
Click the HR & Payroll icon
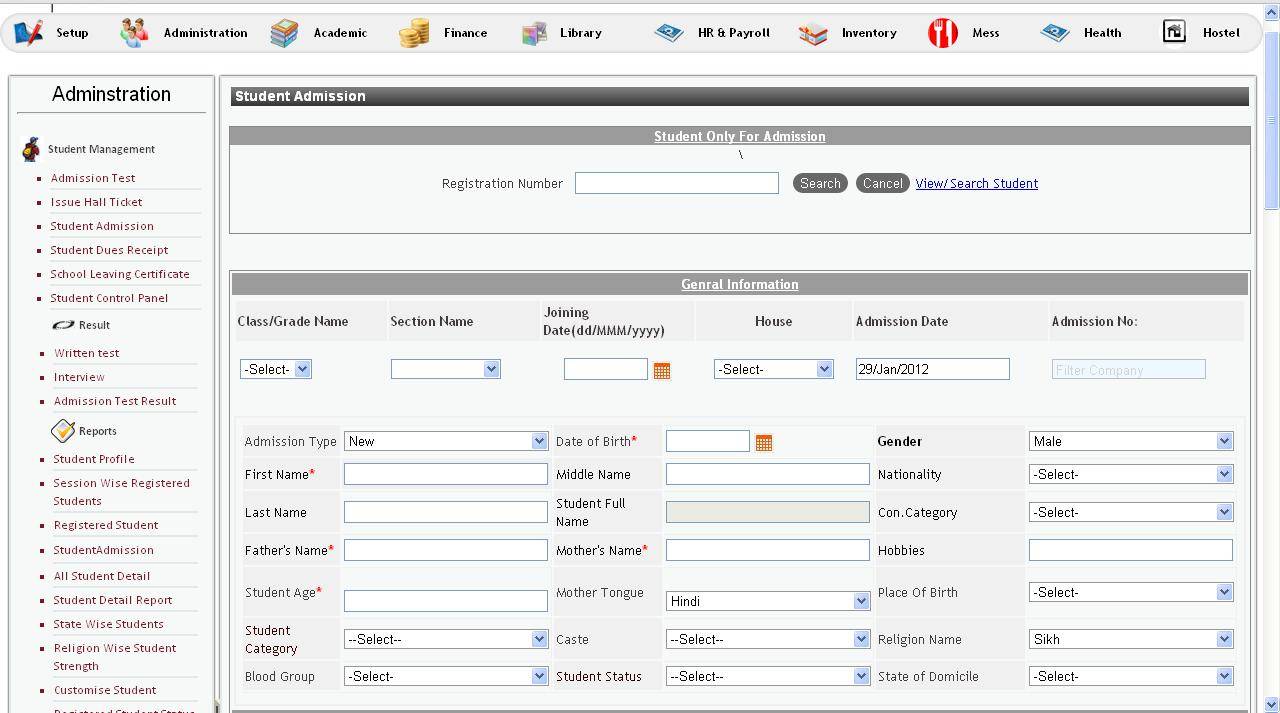(668, 33)
